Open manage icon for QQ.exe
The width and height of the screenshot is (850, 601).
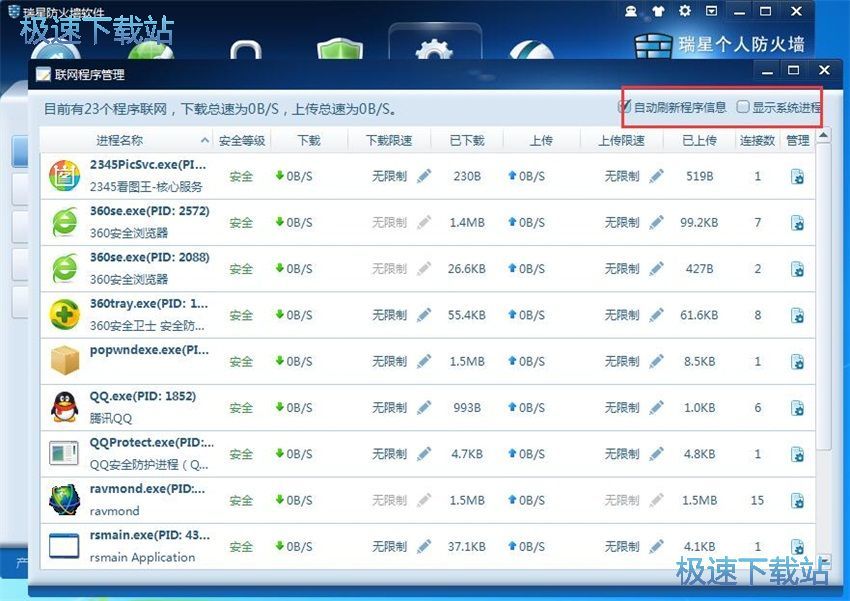tap(797, 408)
